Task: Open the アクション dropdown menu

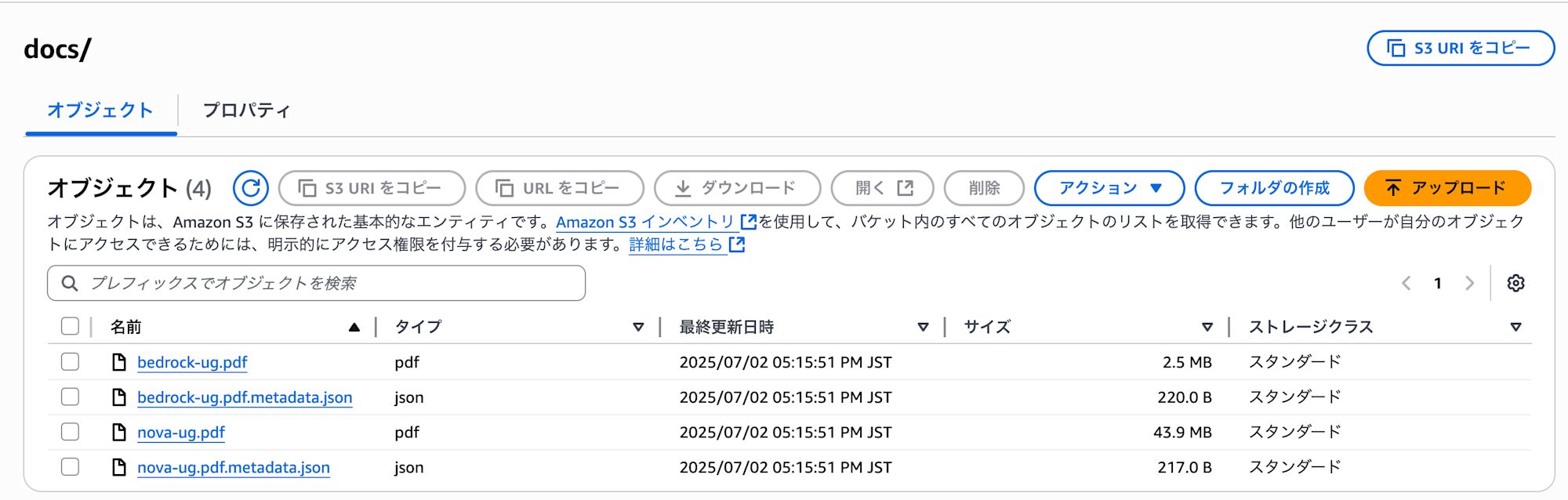Action: click(1109, 188)
